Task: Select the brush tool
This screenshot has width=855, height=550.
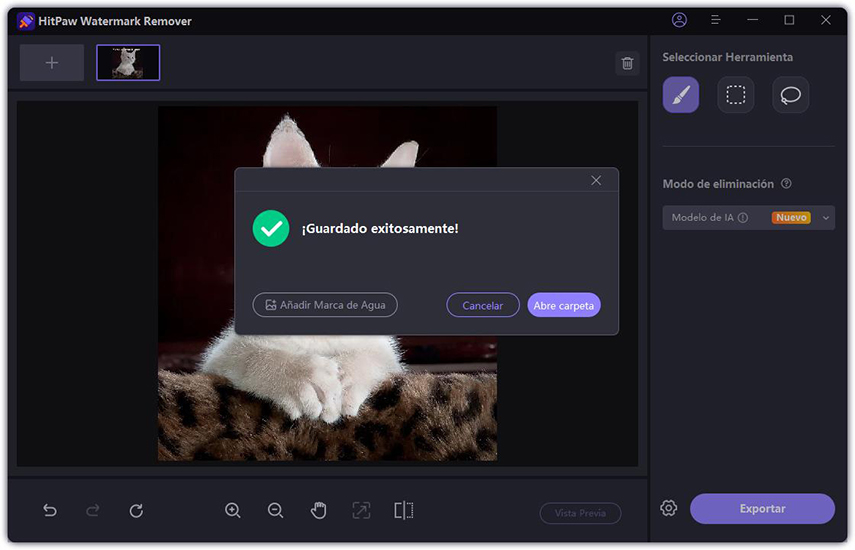Action: pyautogui.click(x=680, y=95)
